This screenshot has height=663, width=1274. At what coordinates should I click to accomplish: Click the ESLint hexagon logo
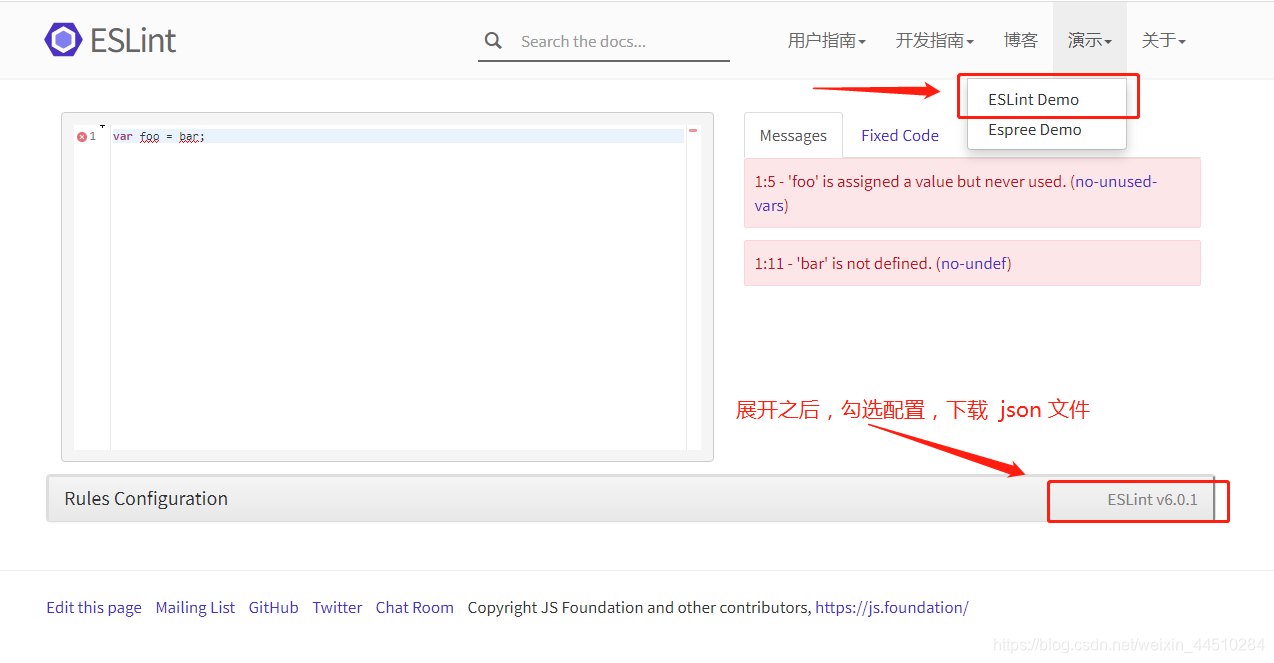click(x=63, y=40)
